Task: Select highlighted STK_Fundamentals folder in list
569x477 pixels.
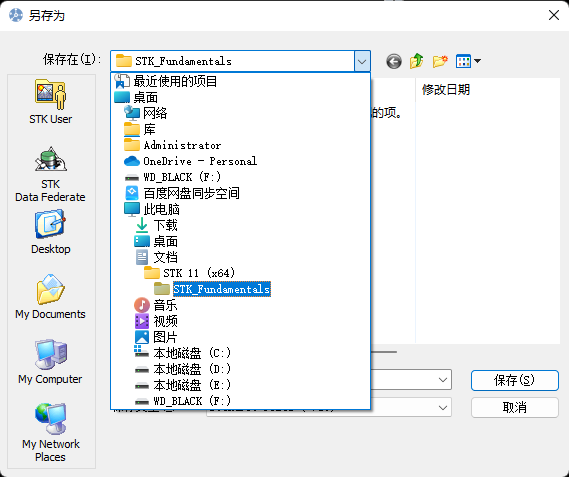Action: click(x=212, y=289)
